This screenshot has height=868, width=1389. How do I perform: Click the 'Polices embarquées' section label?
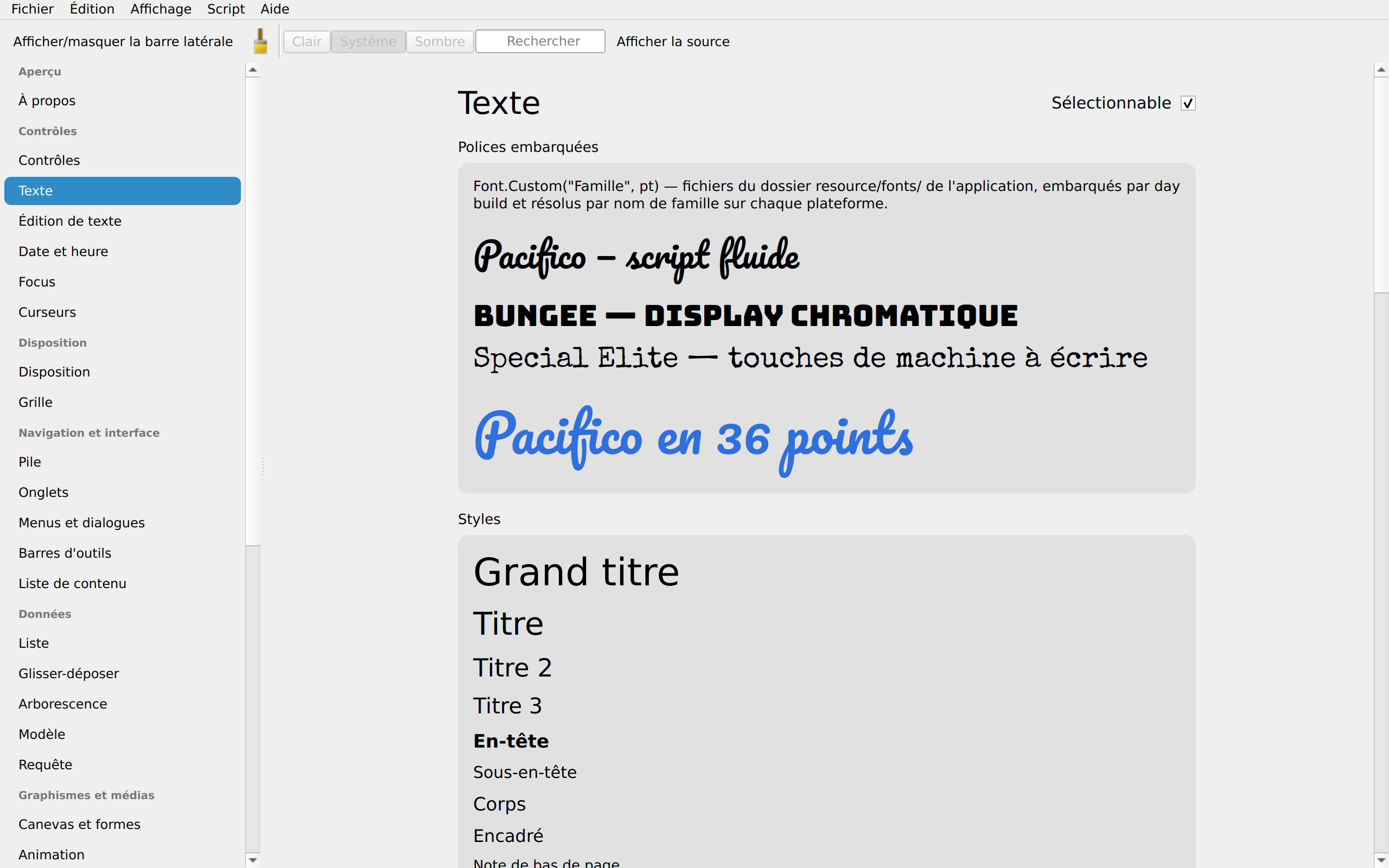pyautogui.click(x=528, y=147)
